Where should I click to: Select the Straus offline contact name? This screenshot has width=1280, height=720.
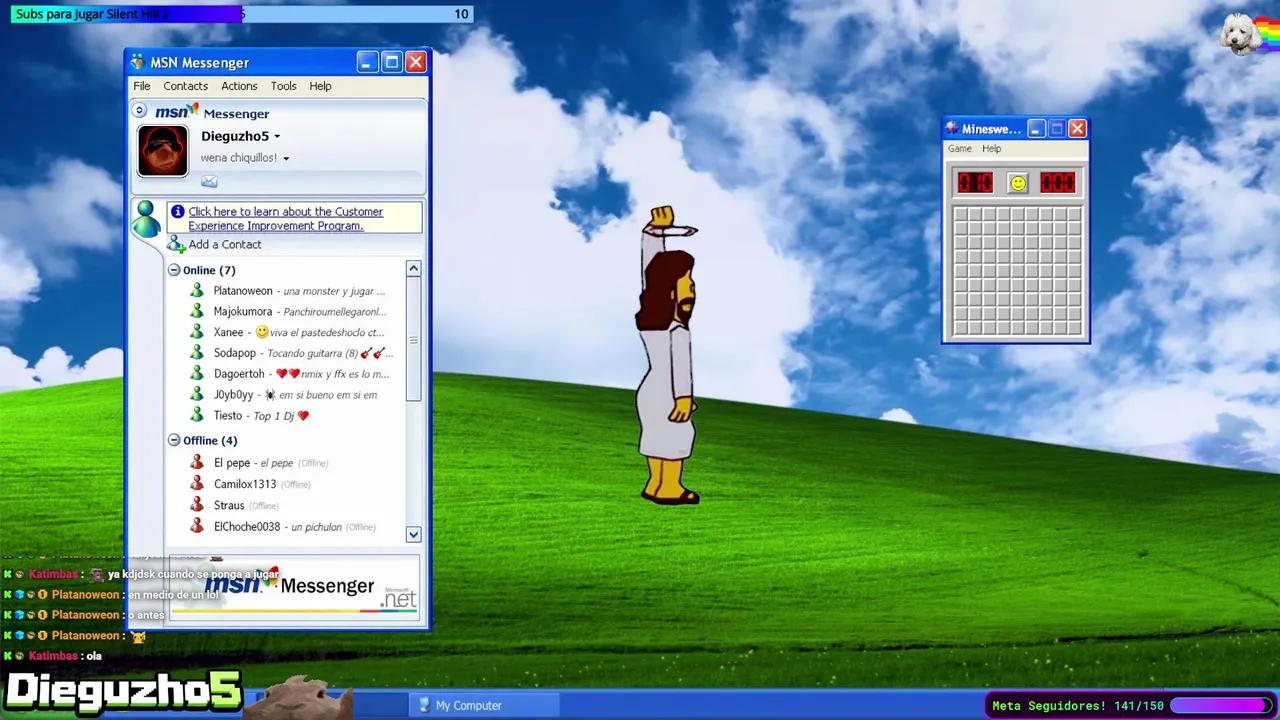(229, 506)
